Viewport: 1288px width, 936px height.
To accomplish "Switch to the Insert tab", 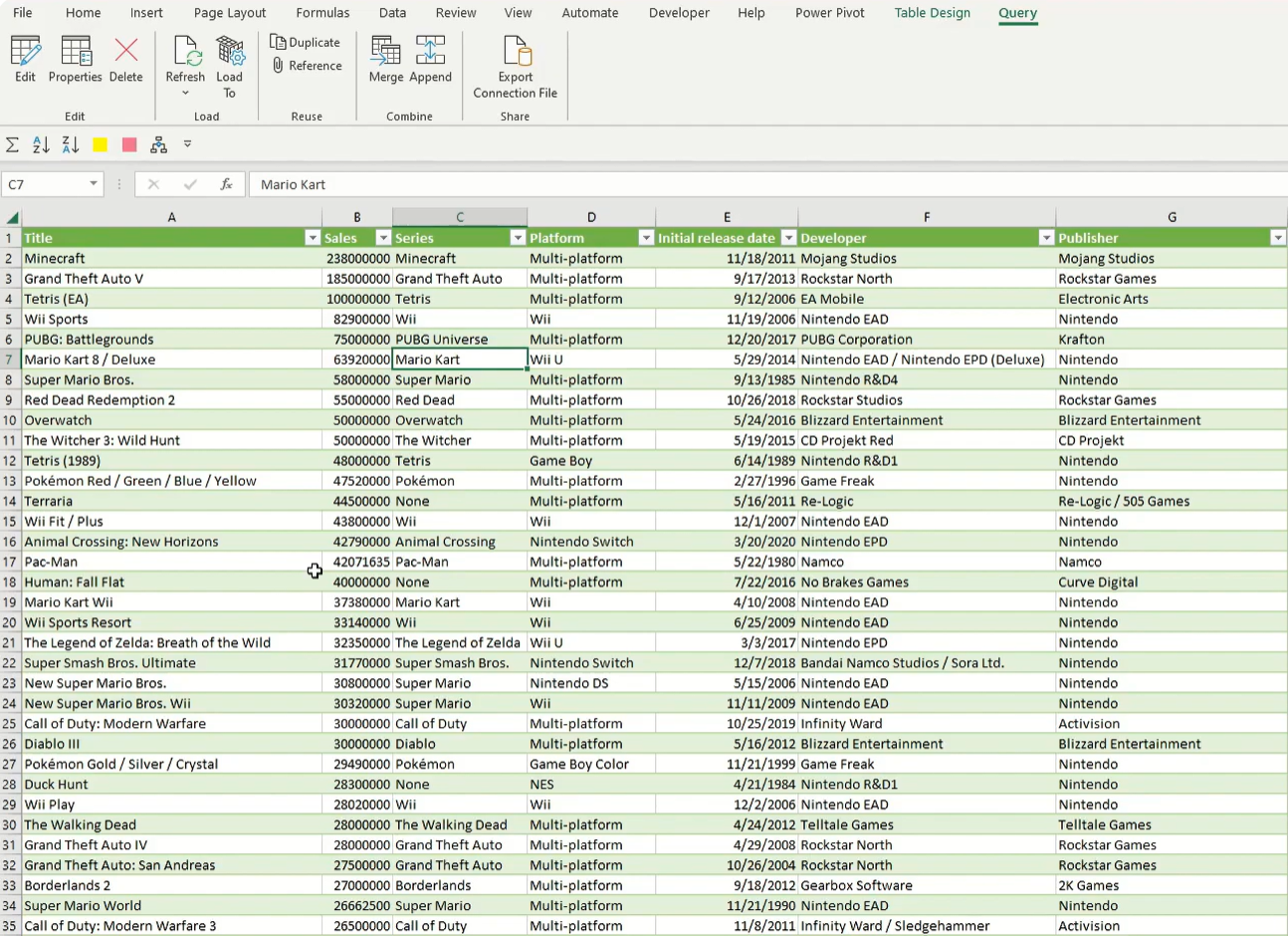I will tap(146, 13).
